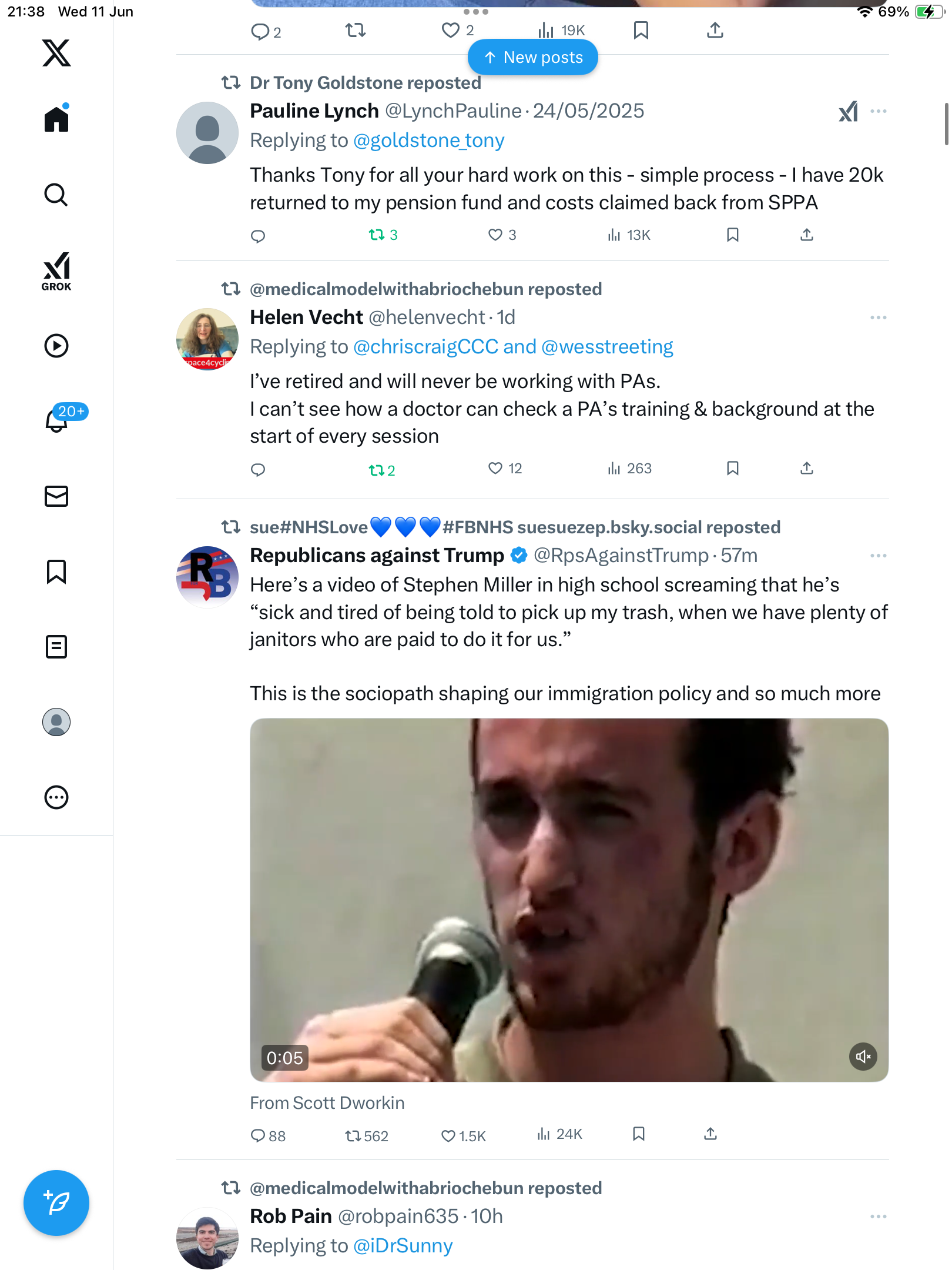Open the sidebar More circle menu
The image size is (952, 1270).
point(56,797)
